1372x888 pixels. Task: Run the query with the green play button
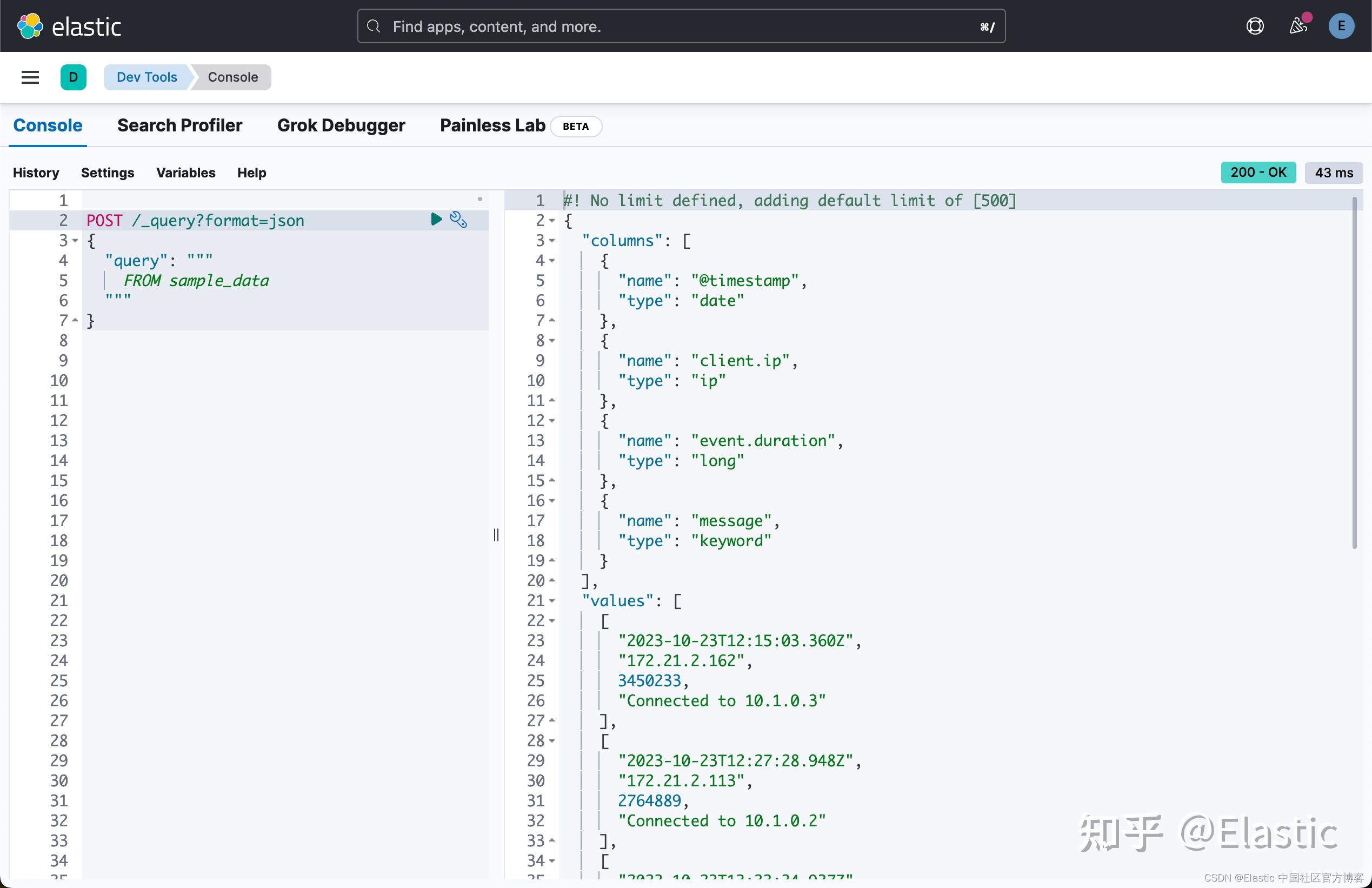tap(435, 219)
